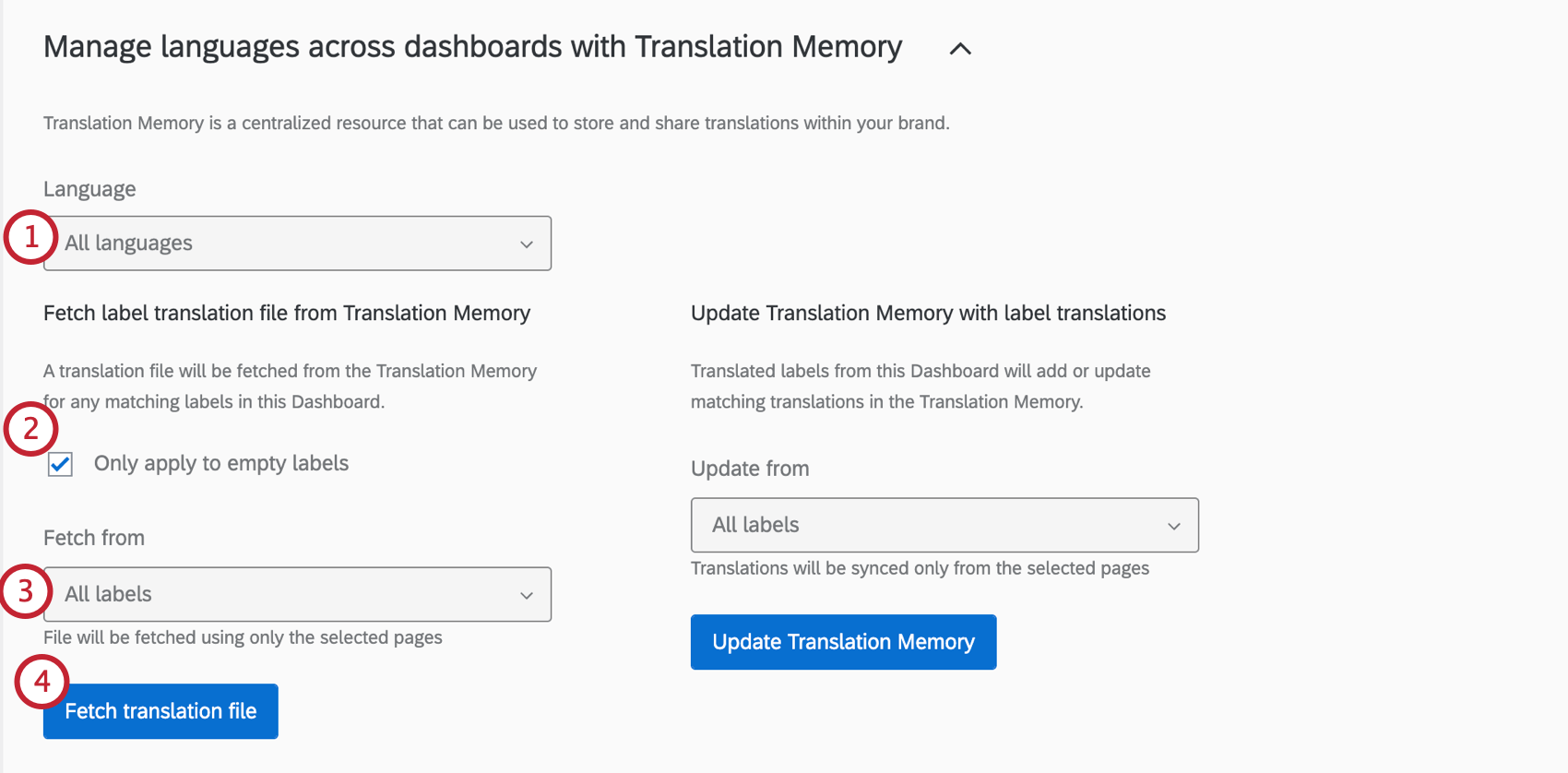The height and width of the screenshot is (773, 1568).
Task: Click the red step 2 marker
Action: pyautogui.click(x=31, y=429)
